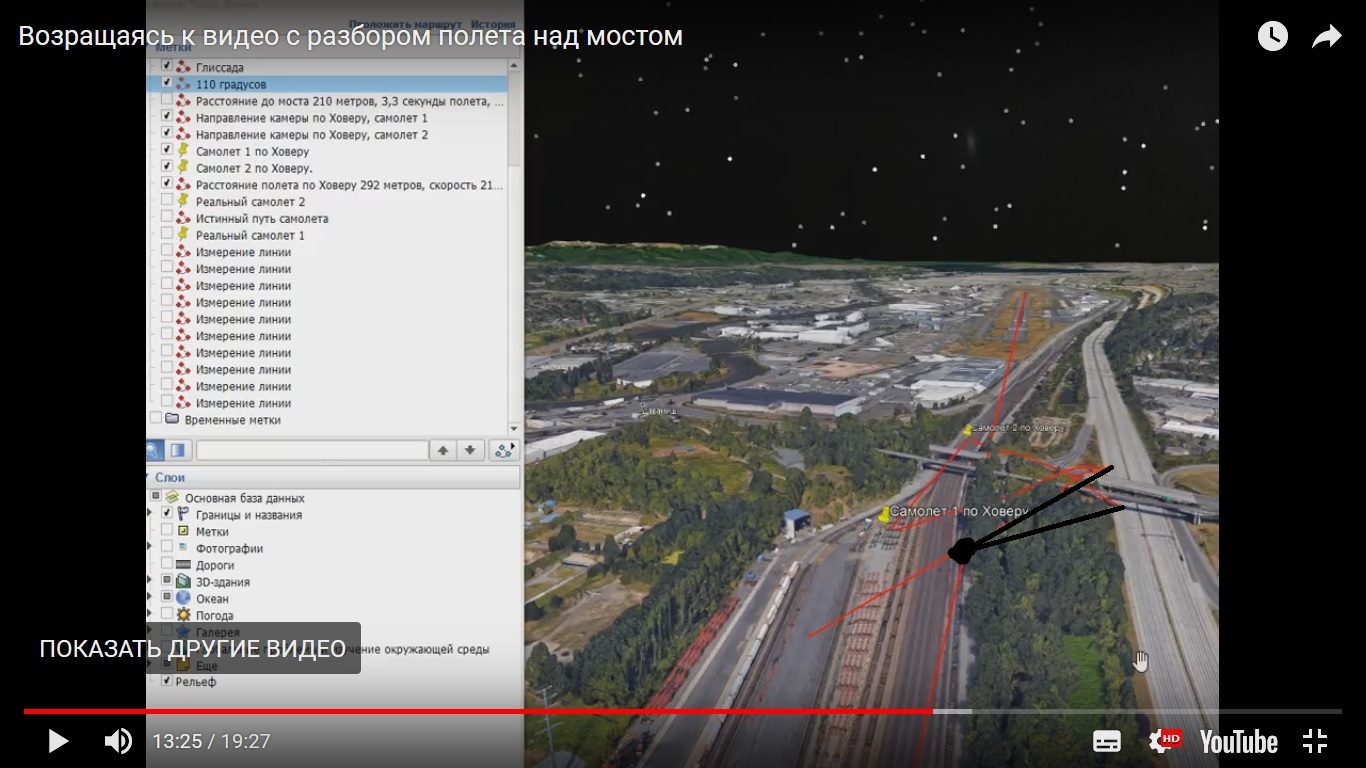Image resolution: width=1366 pixels, height=768 pixels.
Task: Click Реальный самолет 1 pushpin icon
Action: [183, 235]
